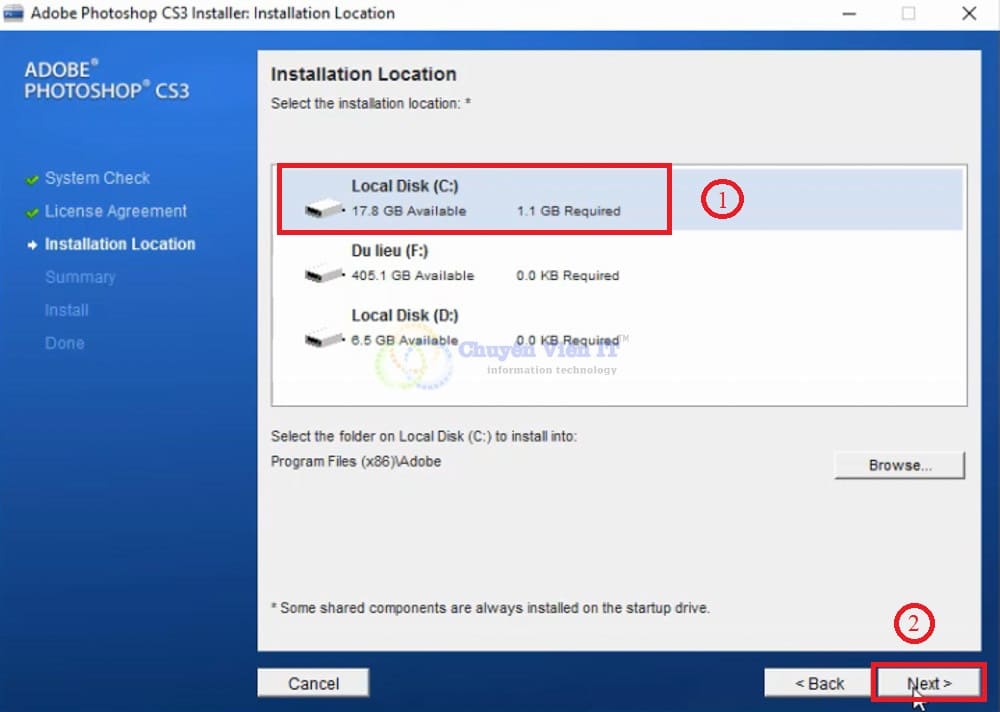The width and height of the screenshot is (1000, 712).
Task: Click the Local Disk (C:) drive icon
Action: [324, 209]
